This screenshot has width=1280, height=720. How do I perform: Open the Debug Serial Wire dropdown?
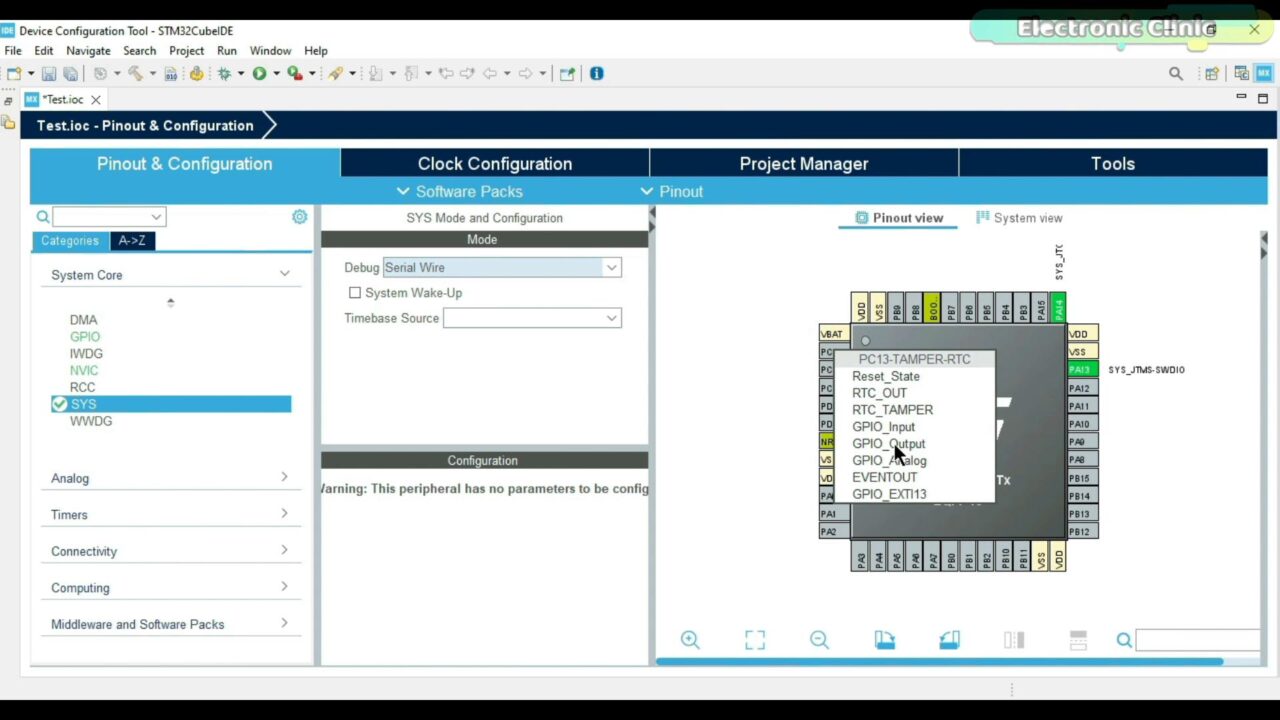pyautogui.click(x=611, y=268)
